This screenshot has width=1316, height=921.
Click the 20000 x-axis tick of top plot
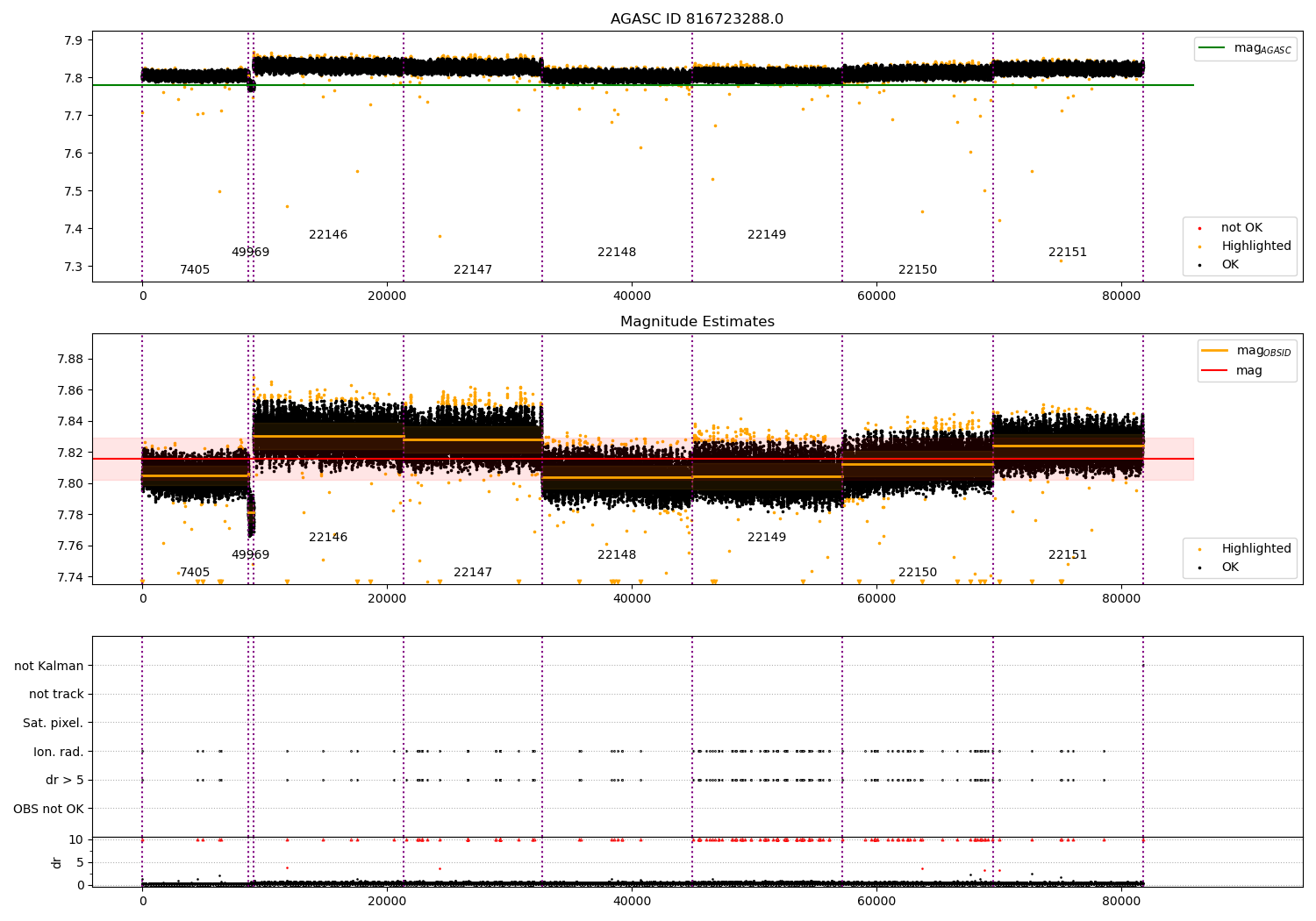(x=387, y=296)
